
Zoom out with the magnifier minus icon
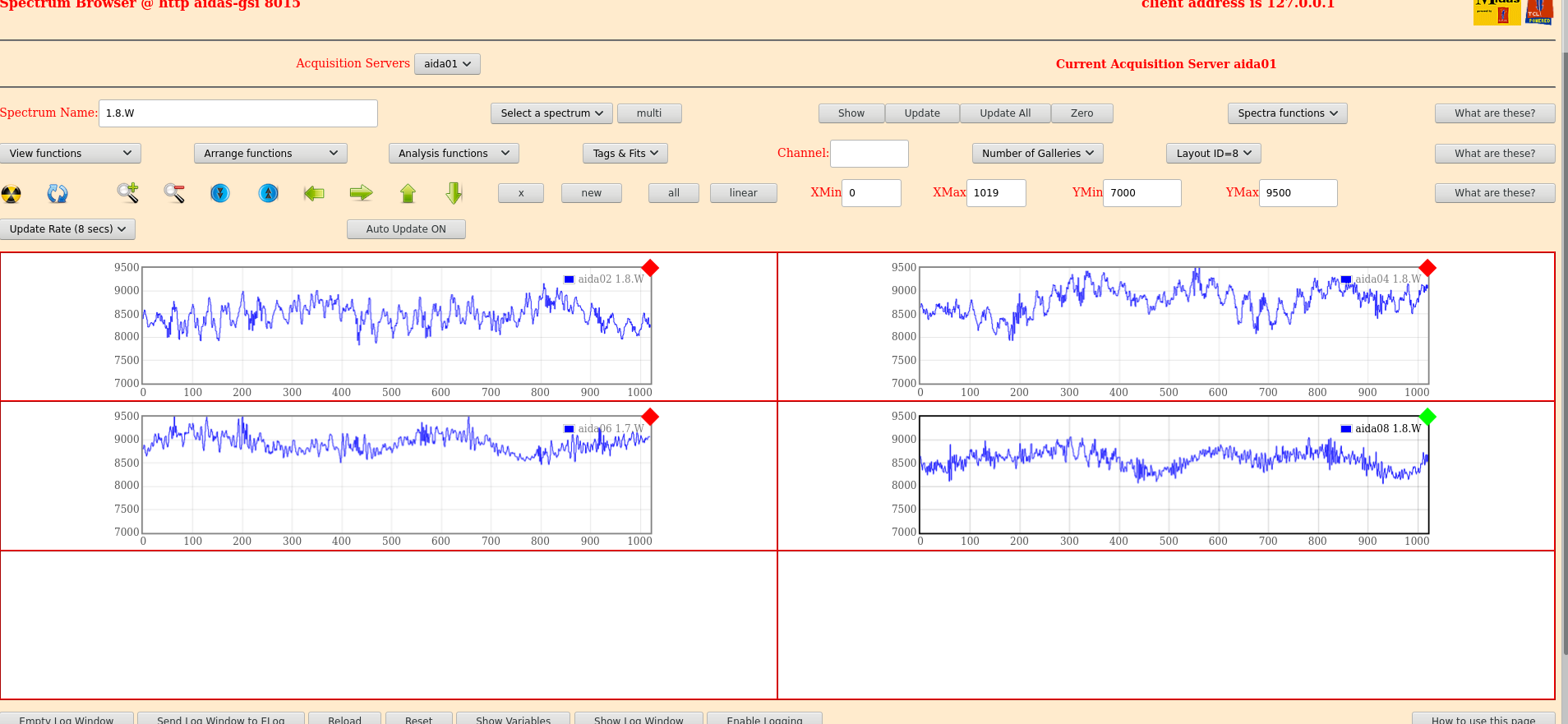(x=174, y=193)
